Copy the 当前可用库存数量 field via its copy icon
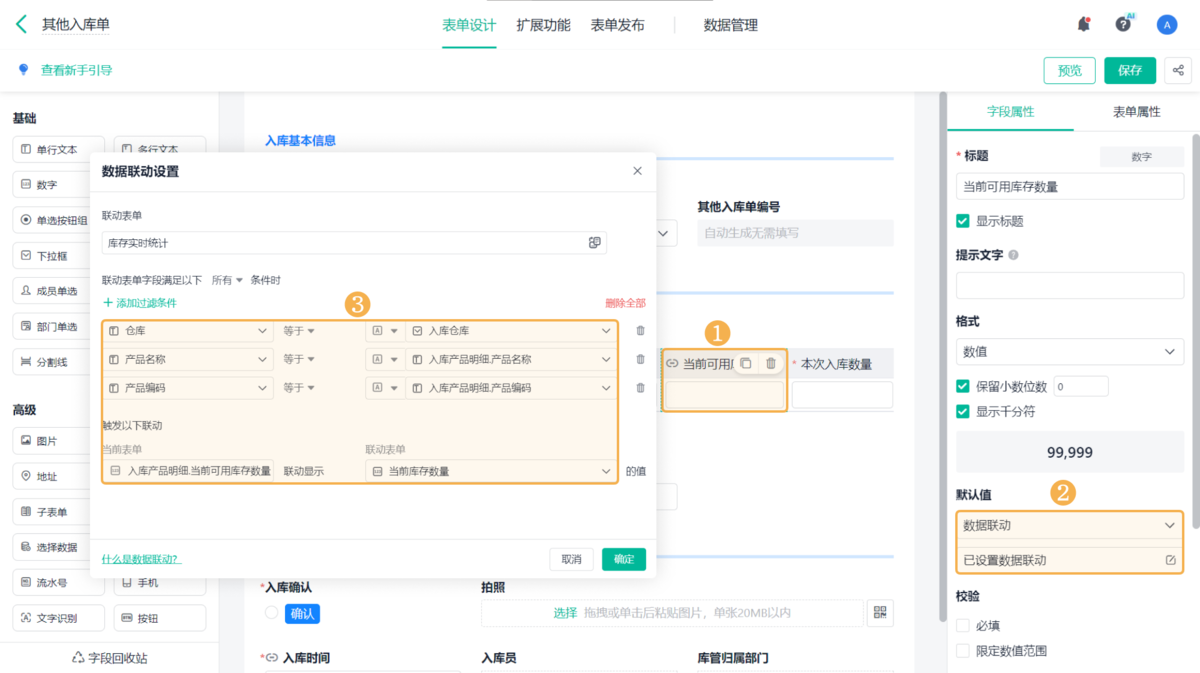 (x=746, y=364)
